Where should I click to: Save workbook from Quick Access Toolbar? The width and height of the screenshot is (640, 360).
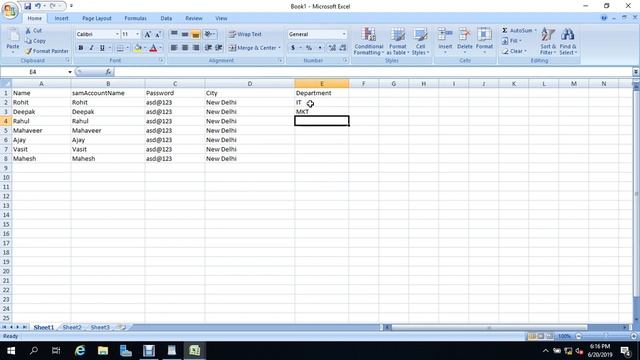coord(27,6)
